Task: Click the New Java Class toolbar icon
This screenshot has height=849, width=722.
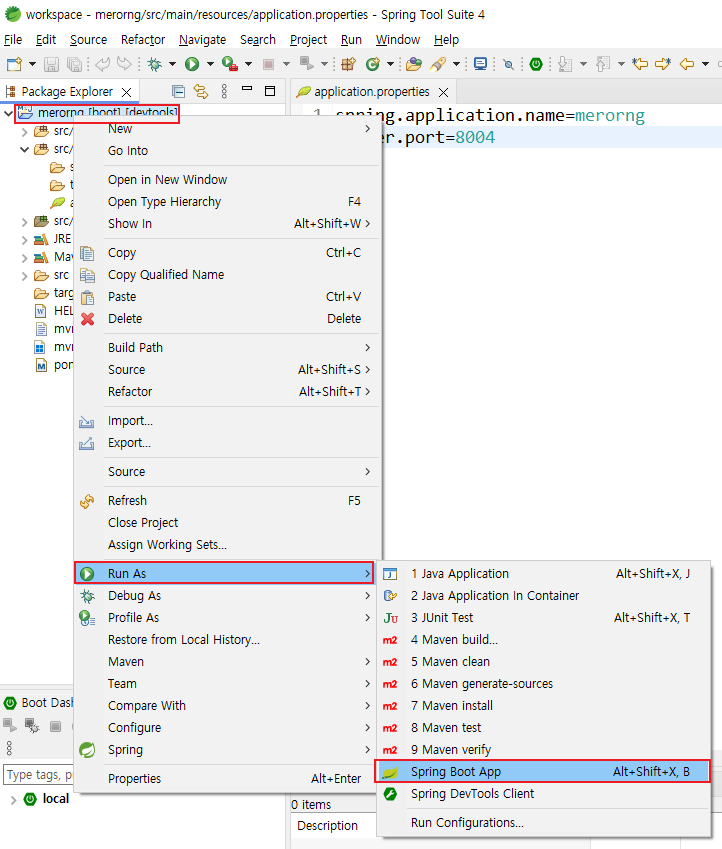Action: (x=373, y=64)
